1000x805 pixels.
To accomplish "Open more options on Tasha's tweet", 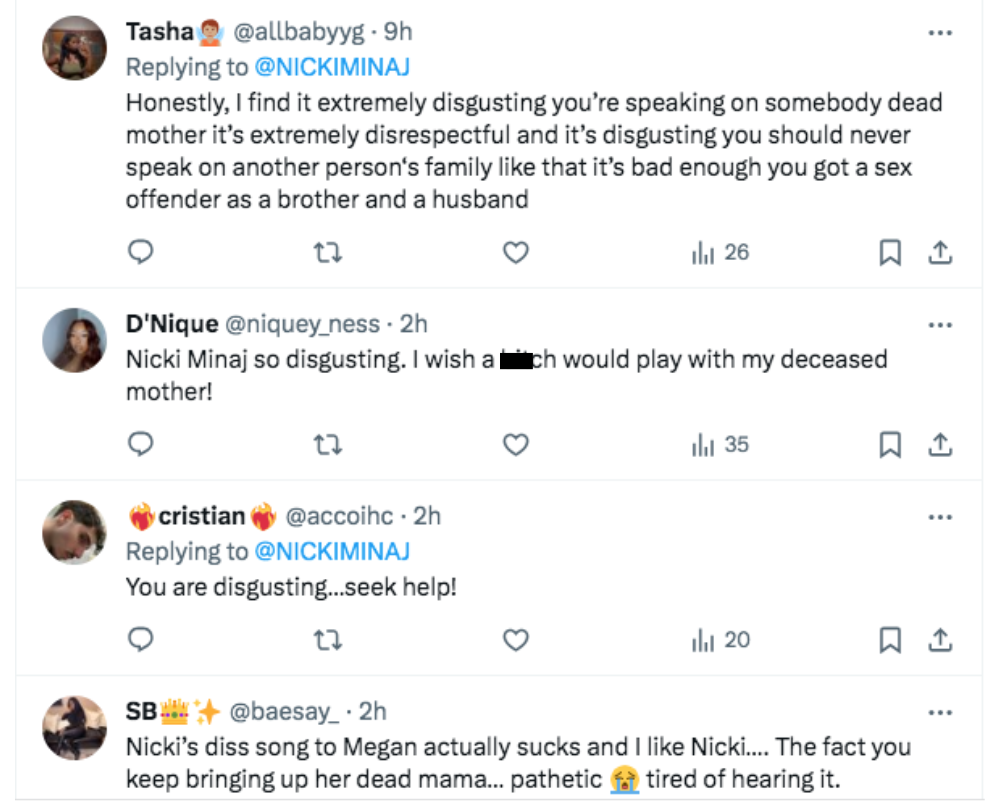I will click(940, 33).
